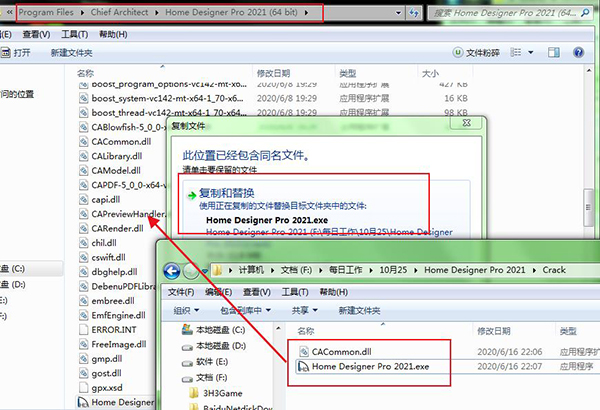This screenshot has height=410, width=600.
Task: Select chil.dll file
Action: 104,243
